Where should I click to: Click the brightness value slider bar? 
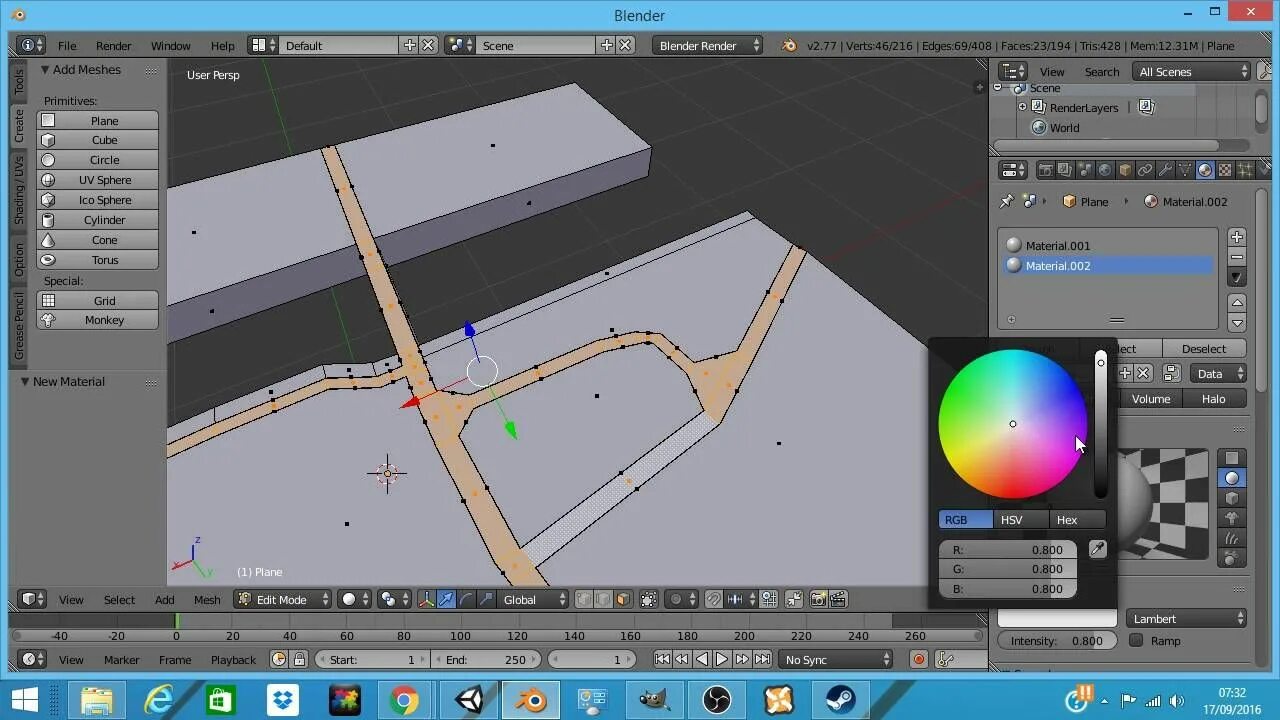click(x=1101, y=424)
